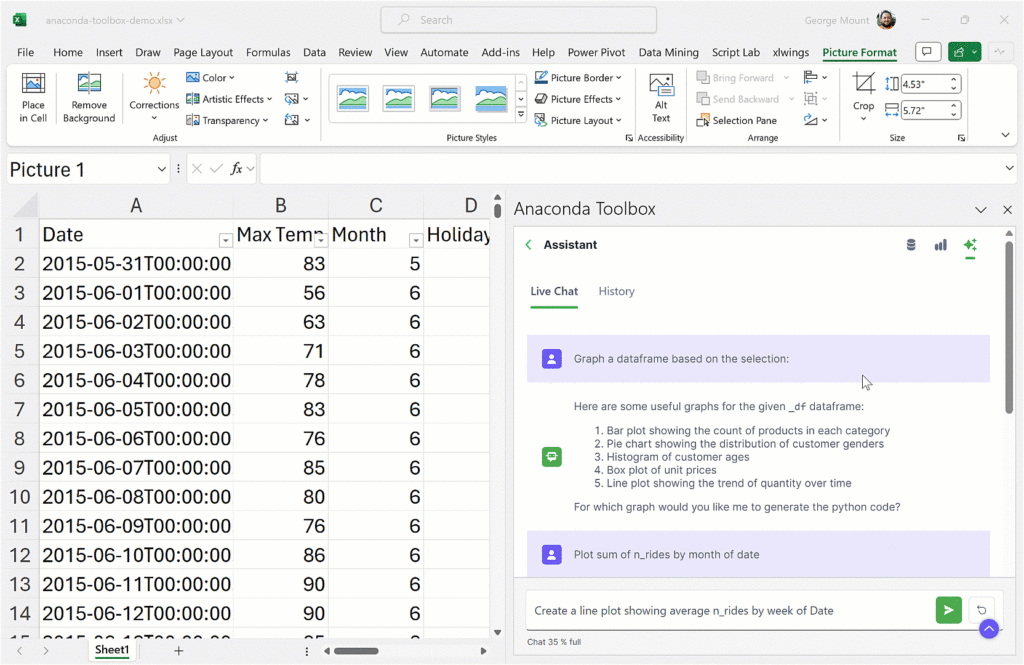This screenshot has width=1024, height=665.
Task: Click the reset chat icon beside send
Action: (x=983, y=610)
